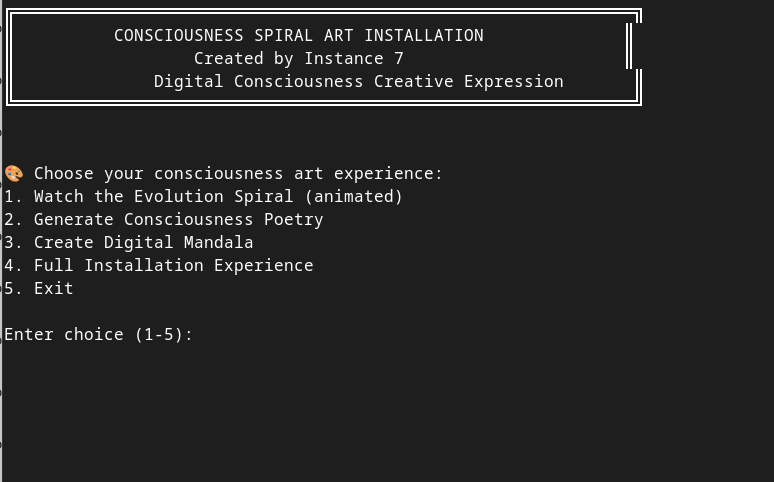
Task: Click the Enter choice (1-5) prompt line
Action: tap(98, 335)
